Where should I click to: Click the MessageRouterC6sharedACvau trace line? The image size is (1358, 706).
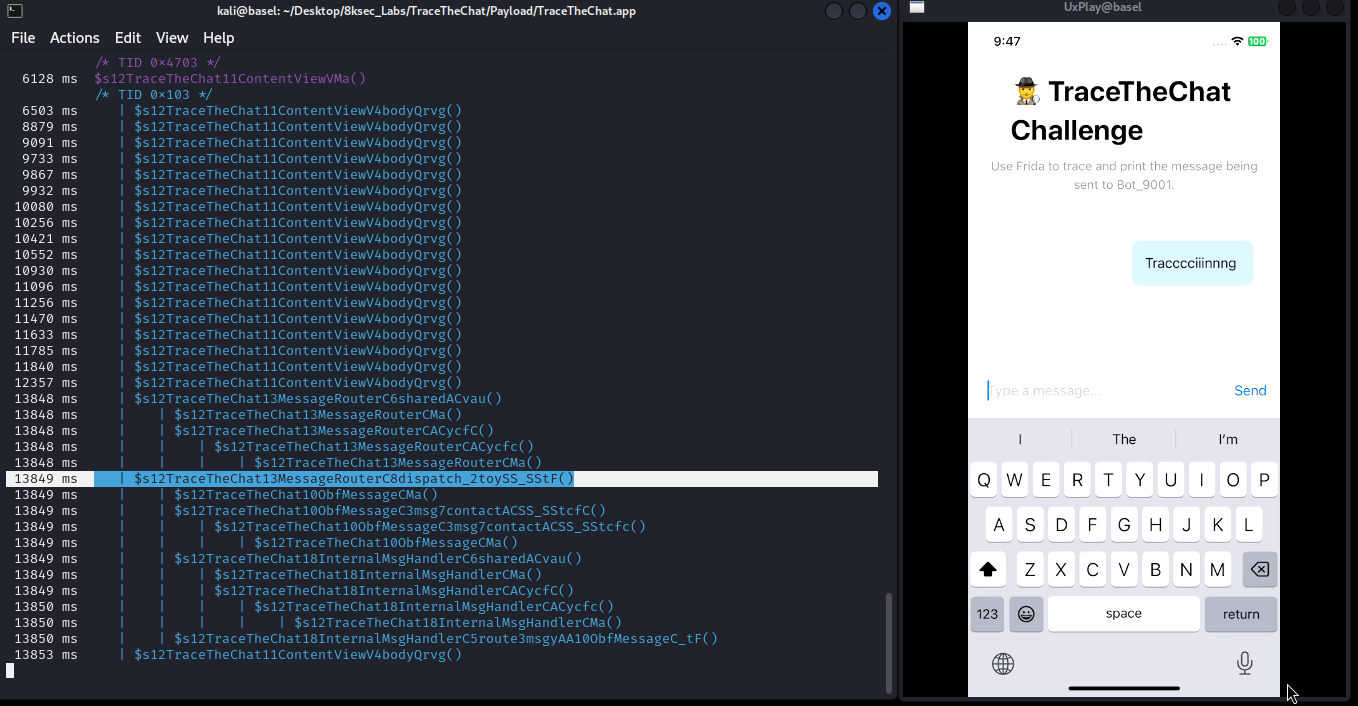point(318,398)
